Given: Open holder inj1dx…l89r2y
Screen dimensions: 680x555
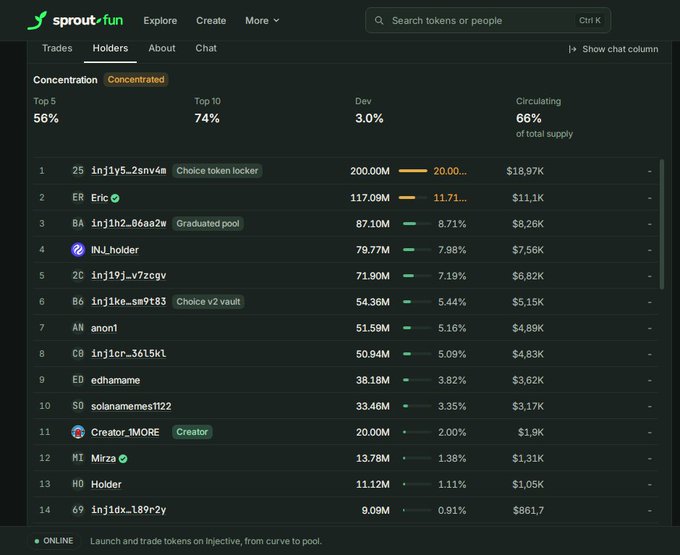Looking at the screenshot, I should click(x=128, y=510).
